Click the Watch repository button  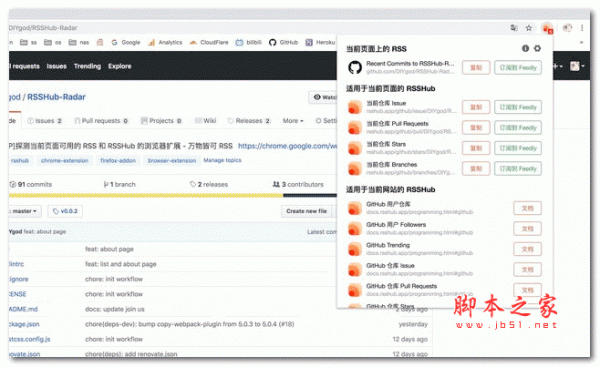point(323,97)
